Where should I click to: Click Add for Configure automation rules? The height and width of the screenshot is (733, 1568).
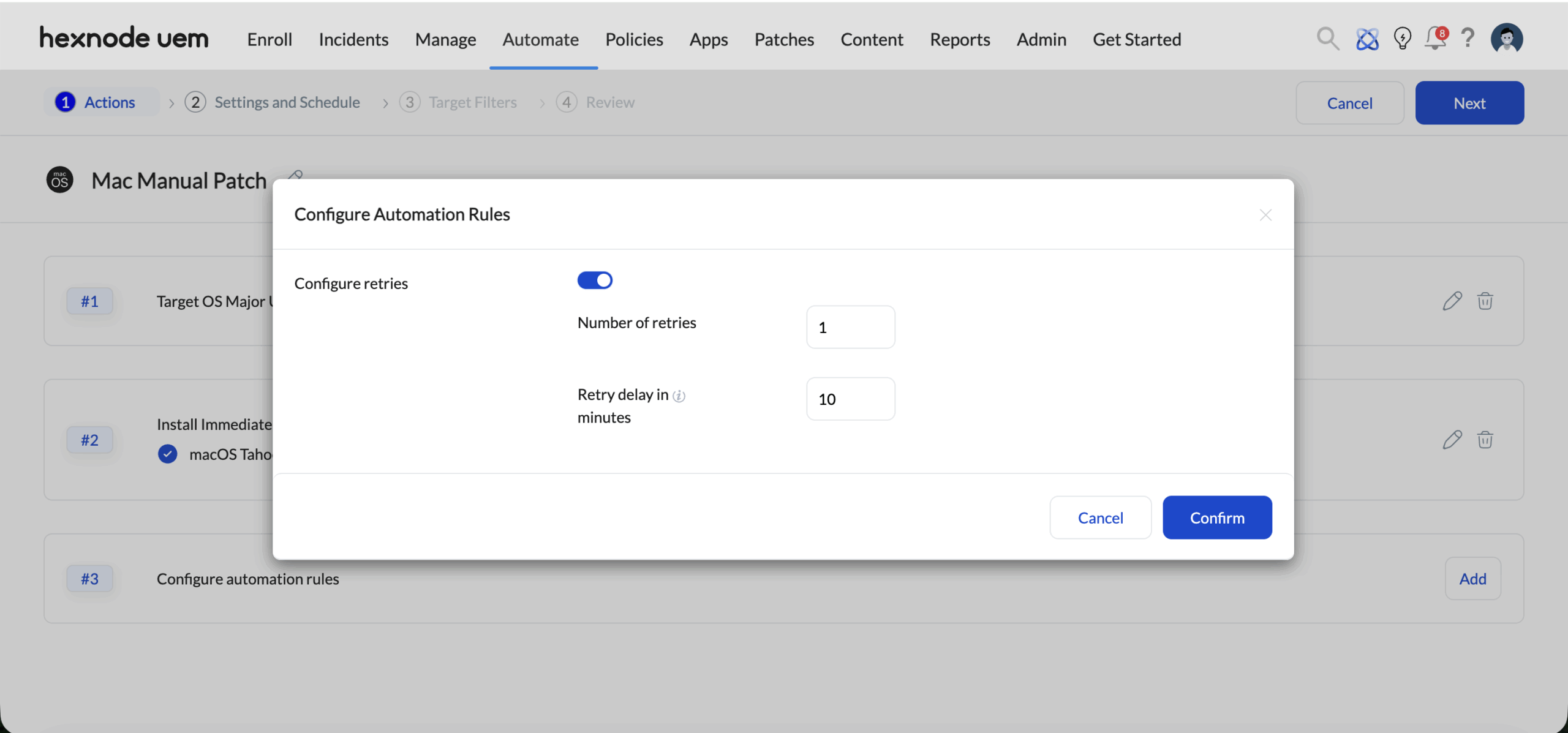1472,578
